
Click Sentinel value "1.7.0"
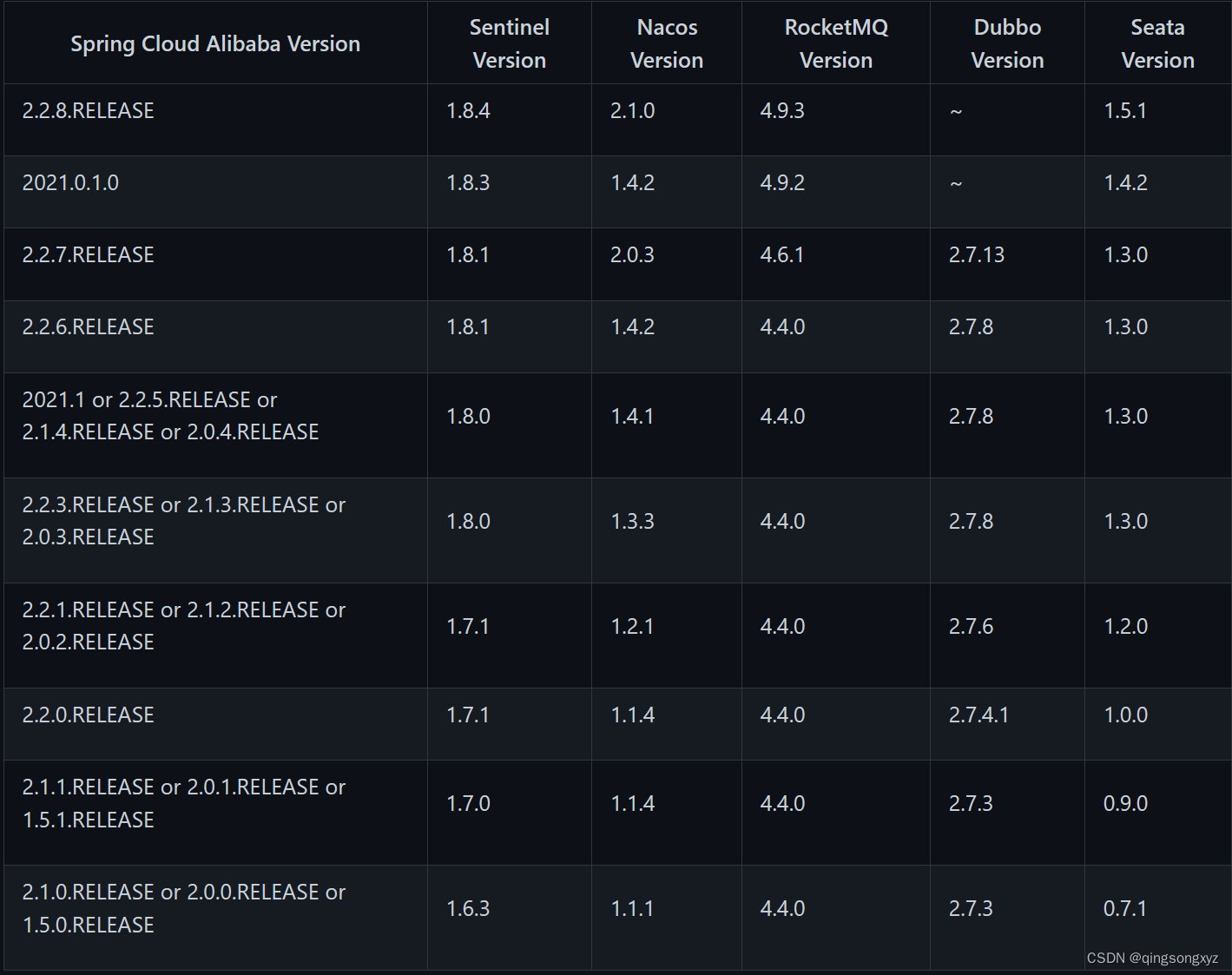point(468,804)
